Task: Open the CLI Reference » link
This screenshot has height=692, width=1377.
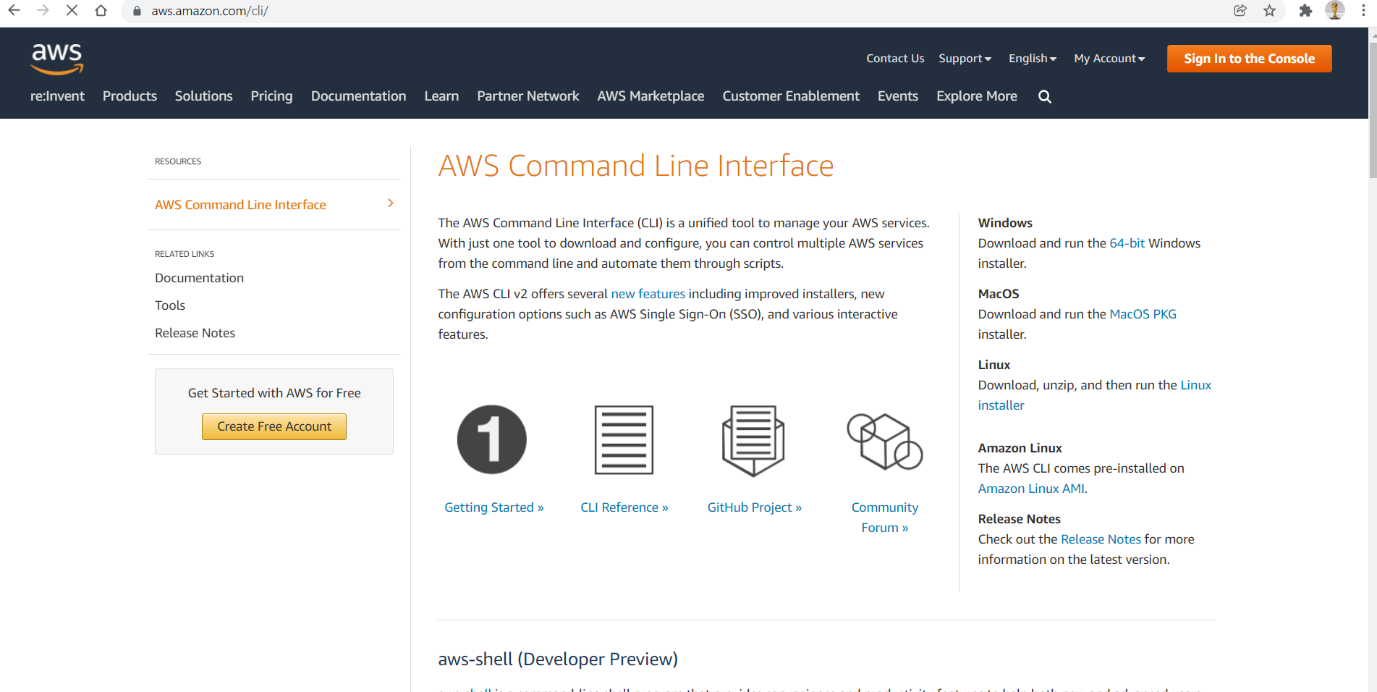Action: (x=624, y=507)
